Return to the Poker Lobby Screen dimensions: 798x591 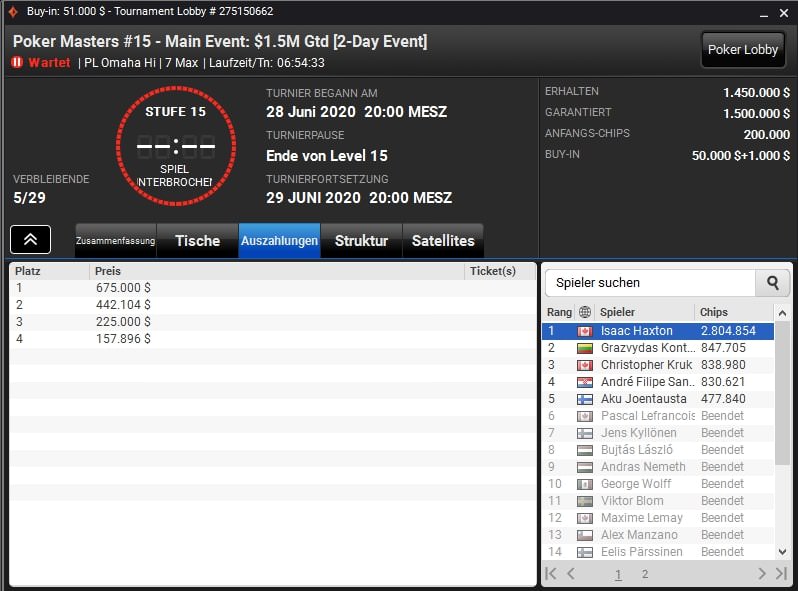click(743, 49)
